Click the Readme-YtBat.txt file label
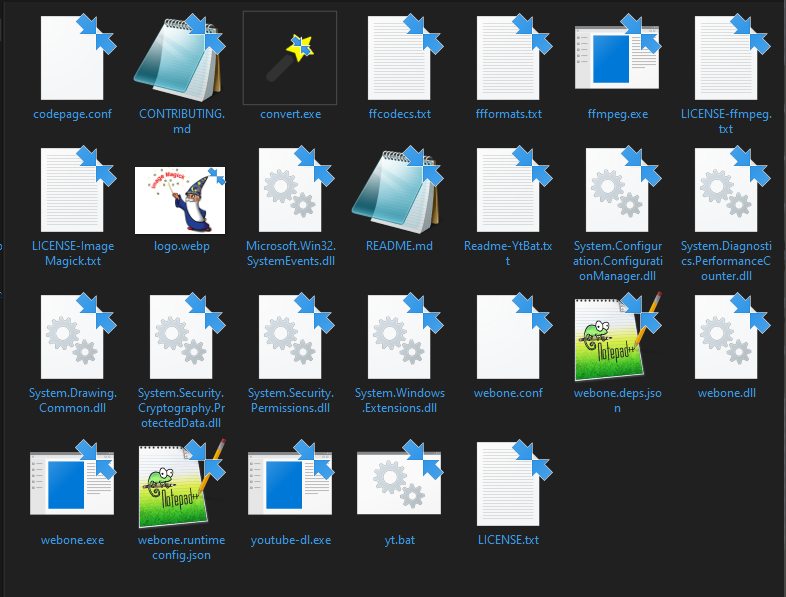 pos(508,253)
